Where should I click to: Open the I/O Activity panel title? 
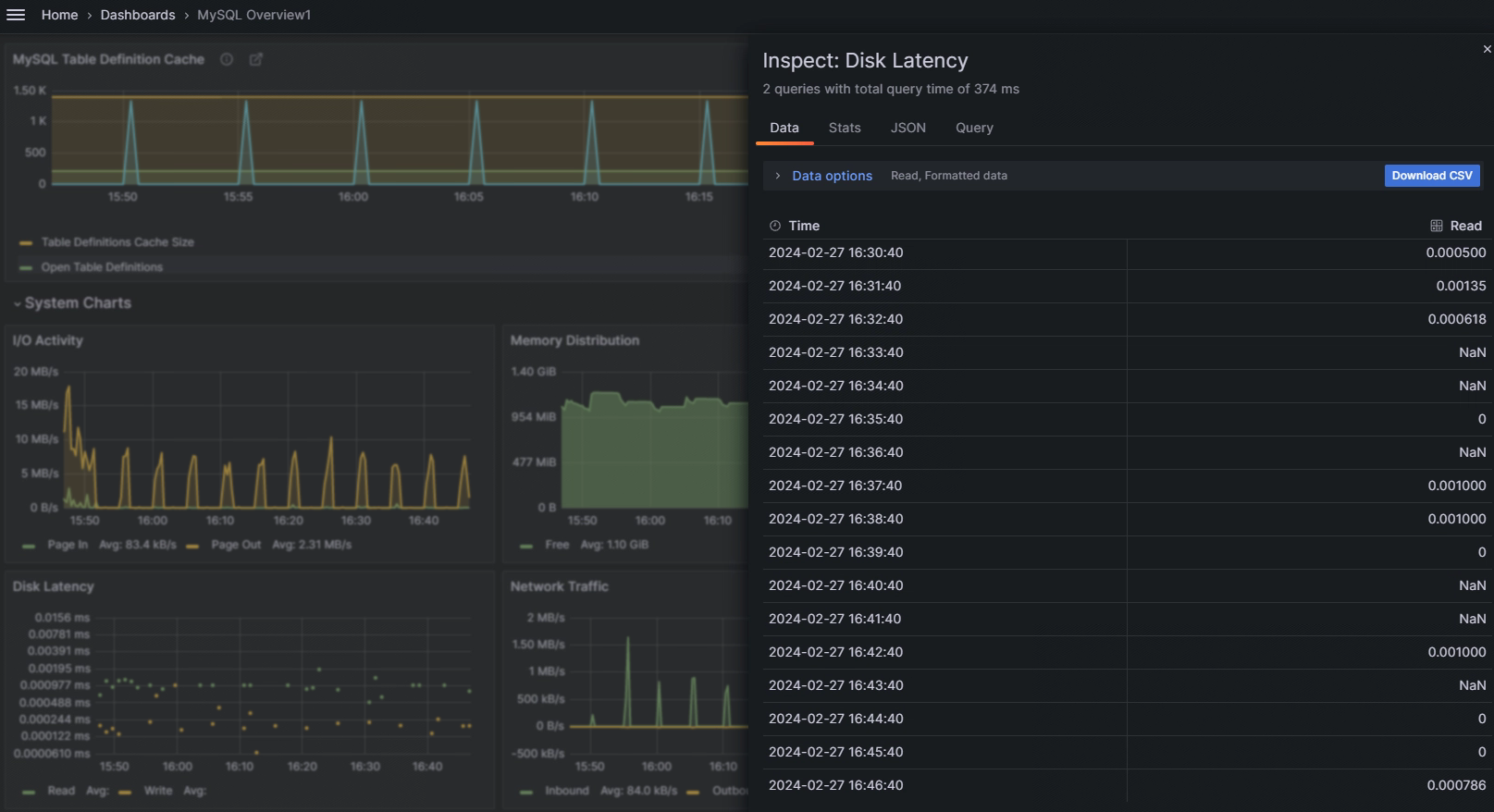tap(48, 340)
